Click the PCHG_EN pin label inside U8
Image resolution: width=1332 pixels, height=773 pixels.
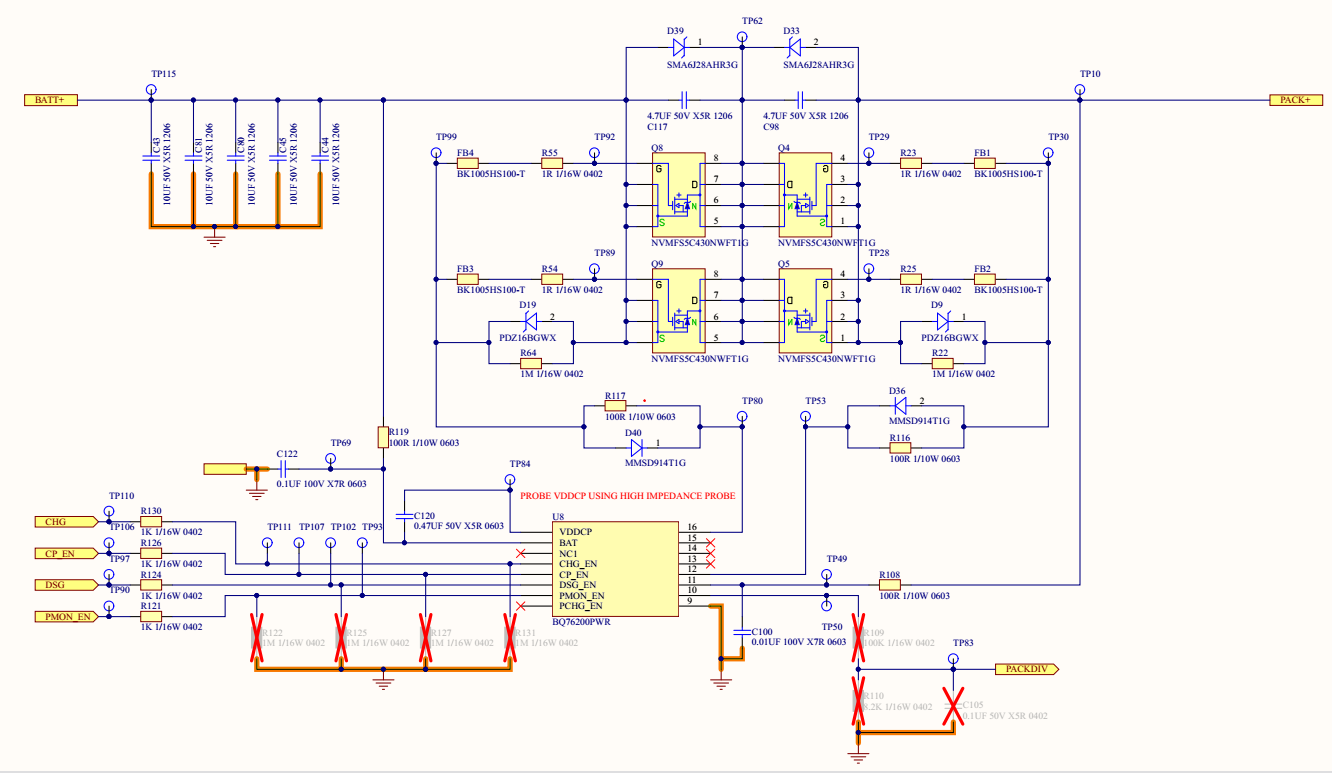582,606
